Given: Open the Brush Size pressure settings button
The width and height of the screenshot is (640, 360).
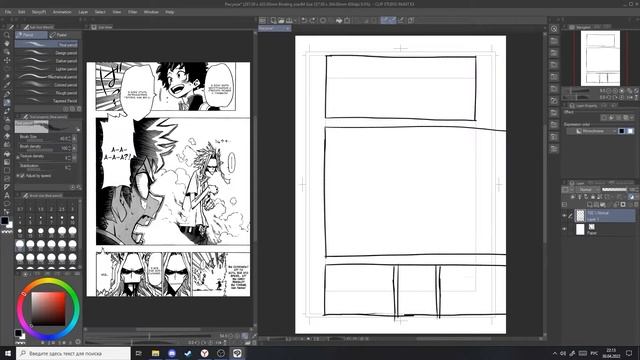Looking at the screenshot, I should point(74,138).
